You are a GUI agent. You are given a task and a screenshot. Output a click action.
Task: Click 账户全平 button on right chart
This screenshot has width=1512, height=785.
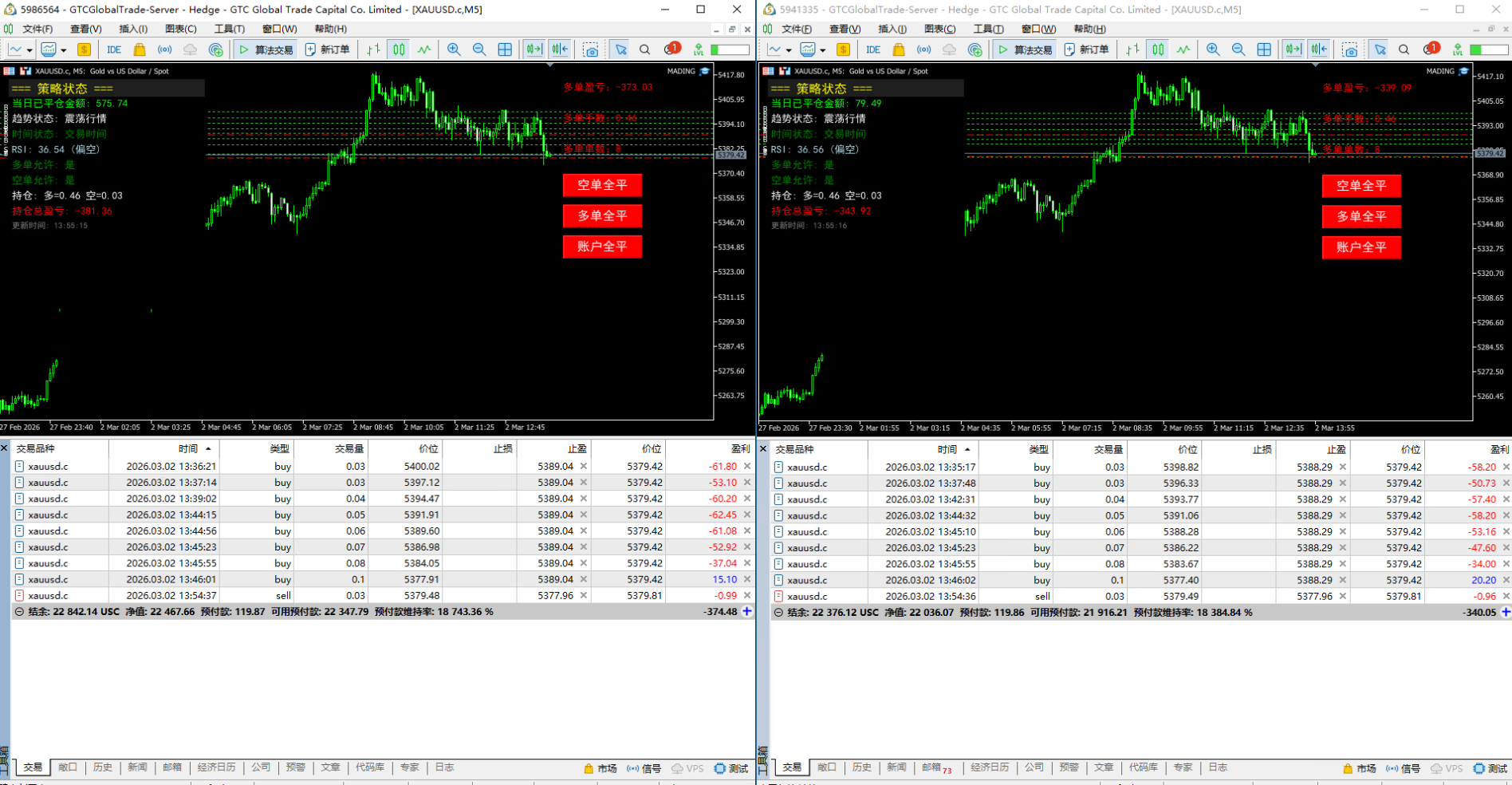click(1361, 247)
